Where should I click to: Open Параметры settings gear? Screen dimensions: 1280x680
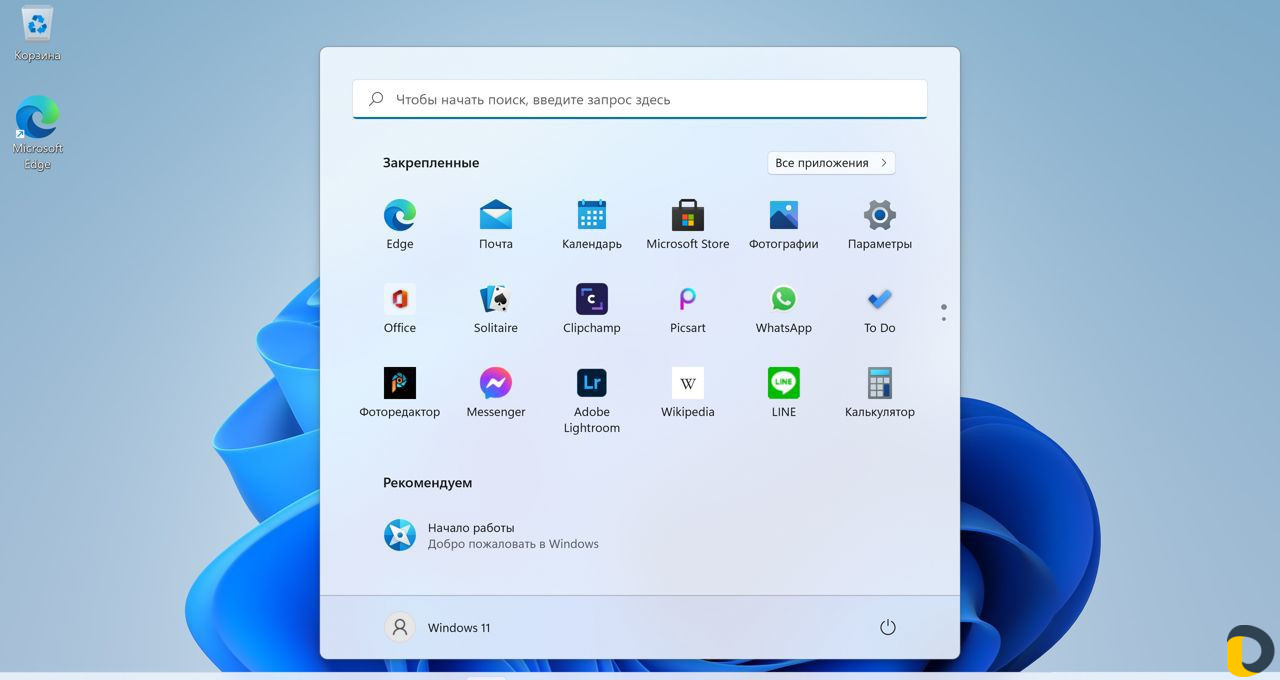point(880,224)
